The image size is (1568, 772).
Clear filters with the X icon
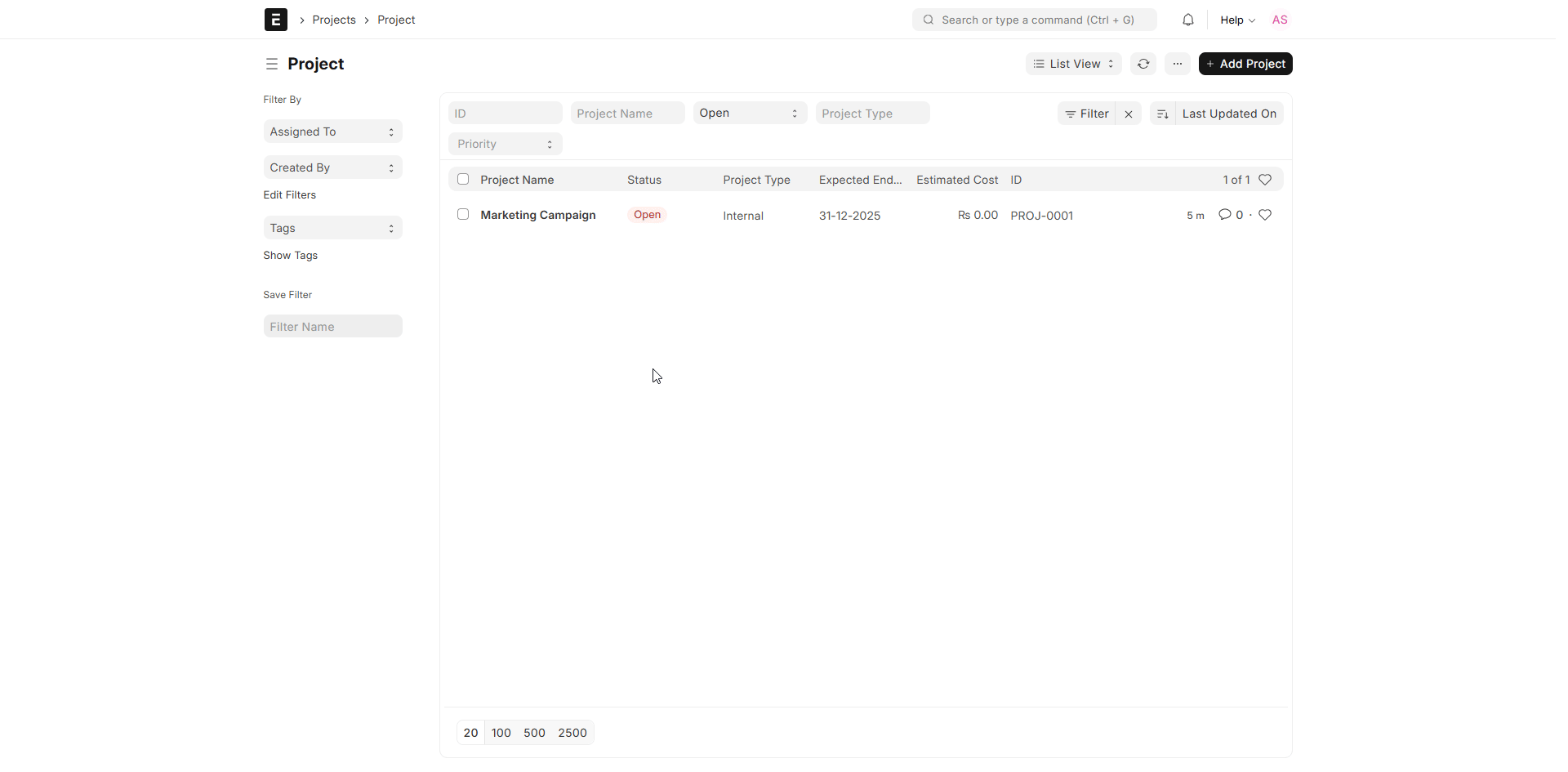tap(1128, 114)
